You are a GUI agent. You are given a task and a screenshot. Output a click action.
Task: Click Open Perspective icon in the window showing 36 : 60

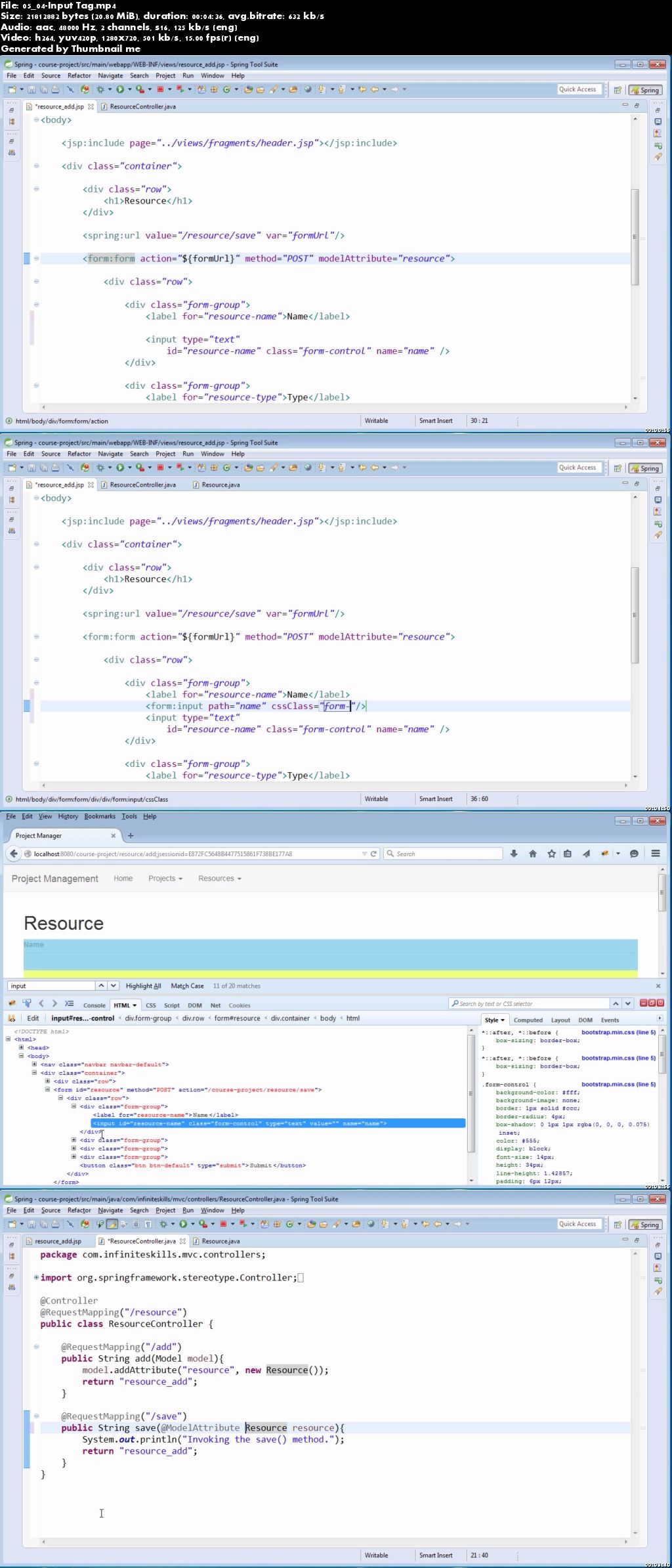pyautogui.click(x=618, y=468)
